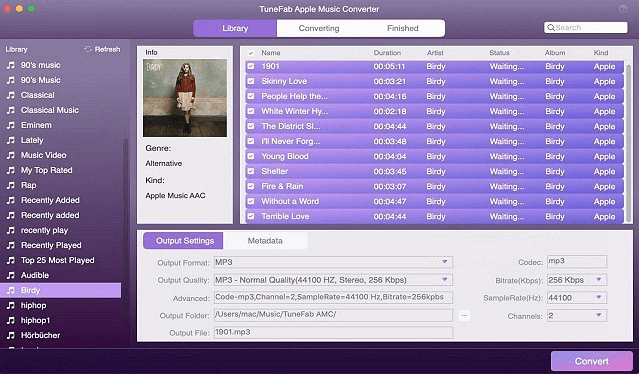Click into the Search field
Image resolution: width=639 pixels, height=374 pixels.
point(586,27)
